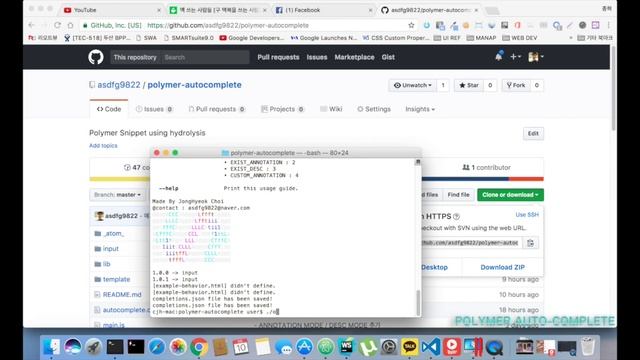This screenshot has height=360, width=640.
Task: Open uTorrent in the Dock
Action: pyautogui.click(x=368, y=347)
